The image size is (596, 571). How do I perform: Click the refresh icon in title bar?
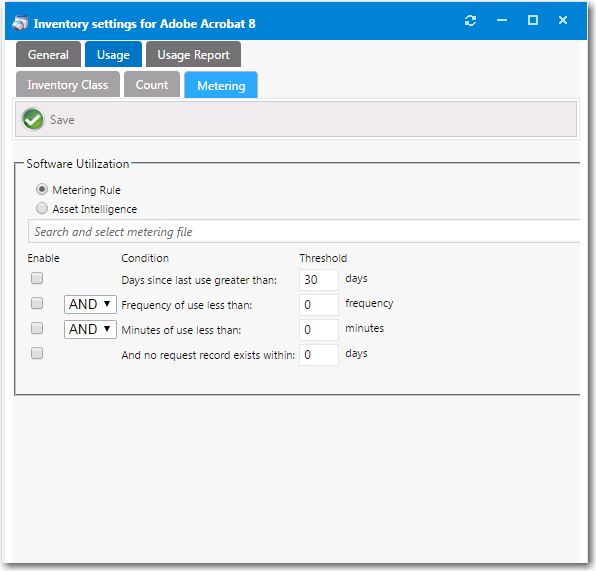pyautogui.click(x=471, y=21)
